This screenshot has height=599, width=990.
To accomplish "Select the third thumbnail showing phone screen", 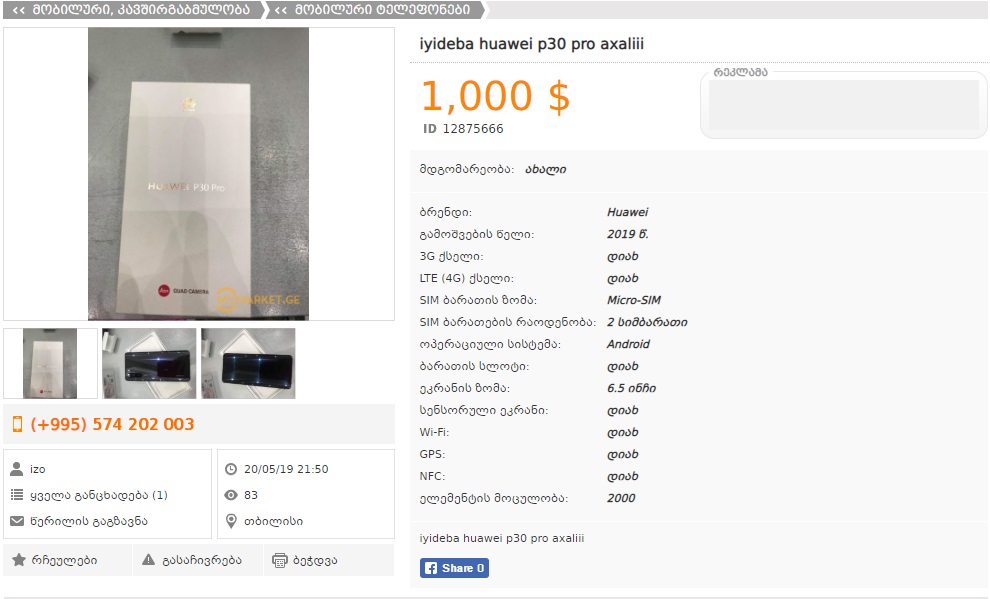I will pyautogui.click(x=248, y=364).
